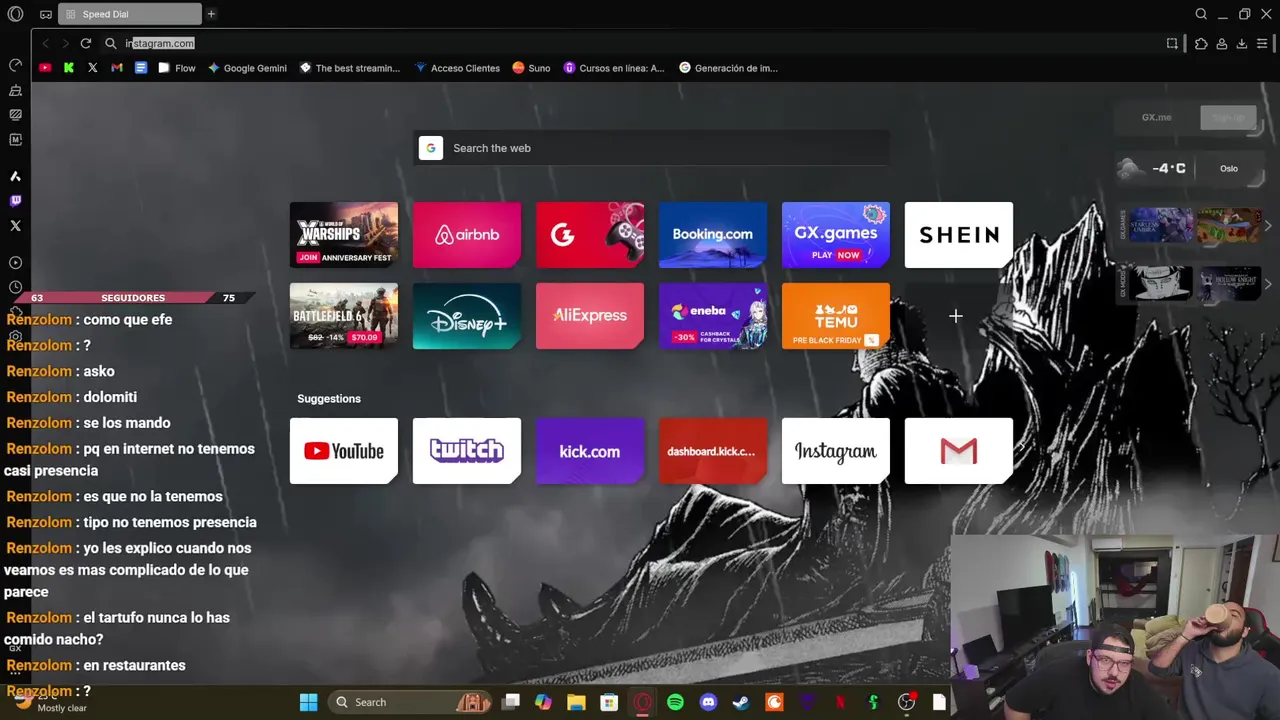Open YouTube bookmark icon in bookmarks bar
This screenshot has height=720, width=1280.
(x=45, y=68)
